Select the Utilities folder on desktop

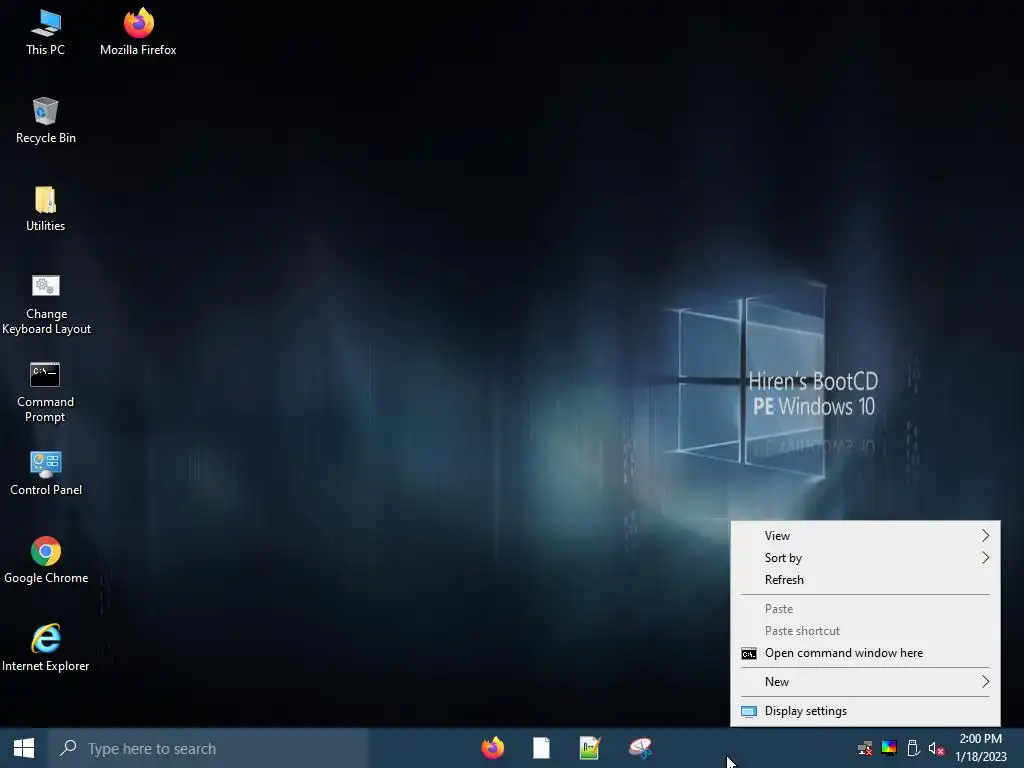tap(46, 209)
